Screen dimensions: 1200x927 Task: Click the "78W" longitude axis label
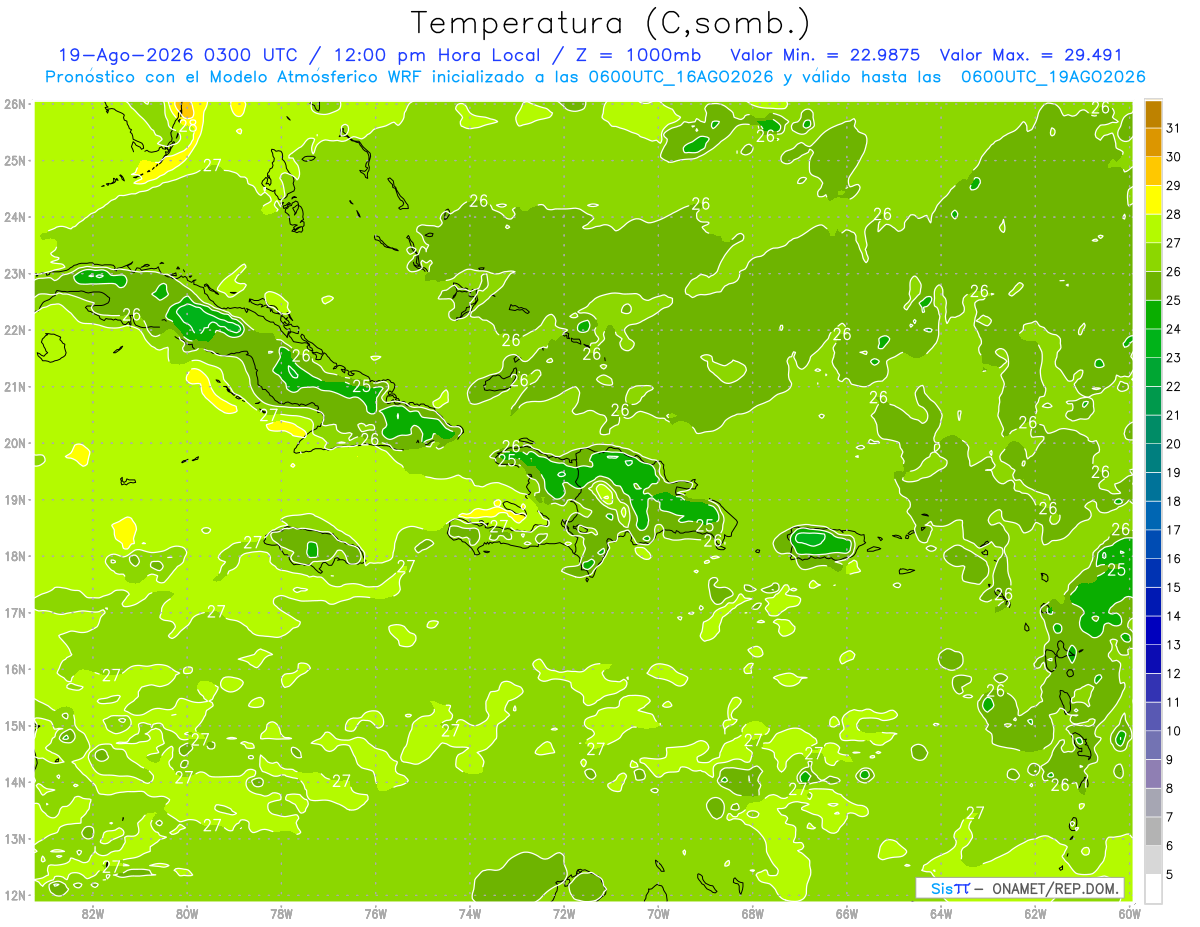click(281, 912)
